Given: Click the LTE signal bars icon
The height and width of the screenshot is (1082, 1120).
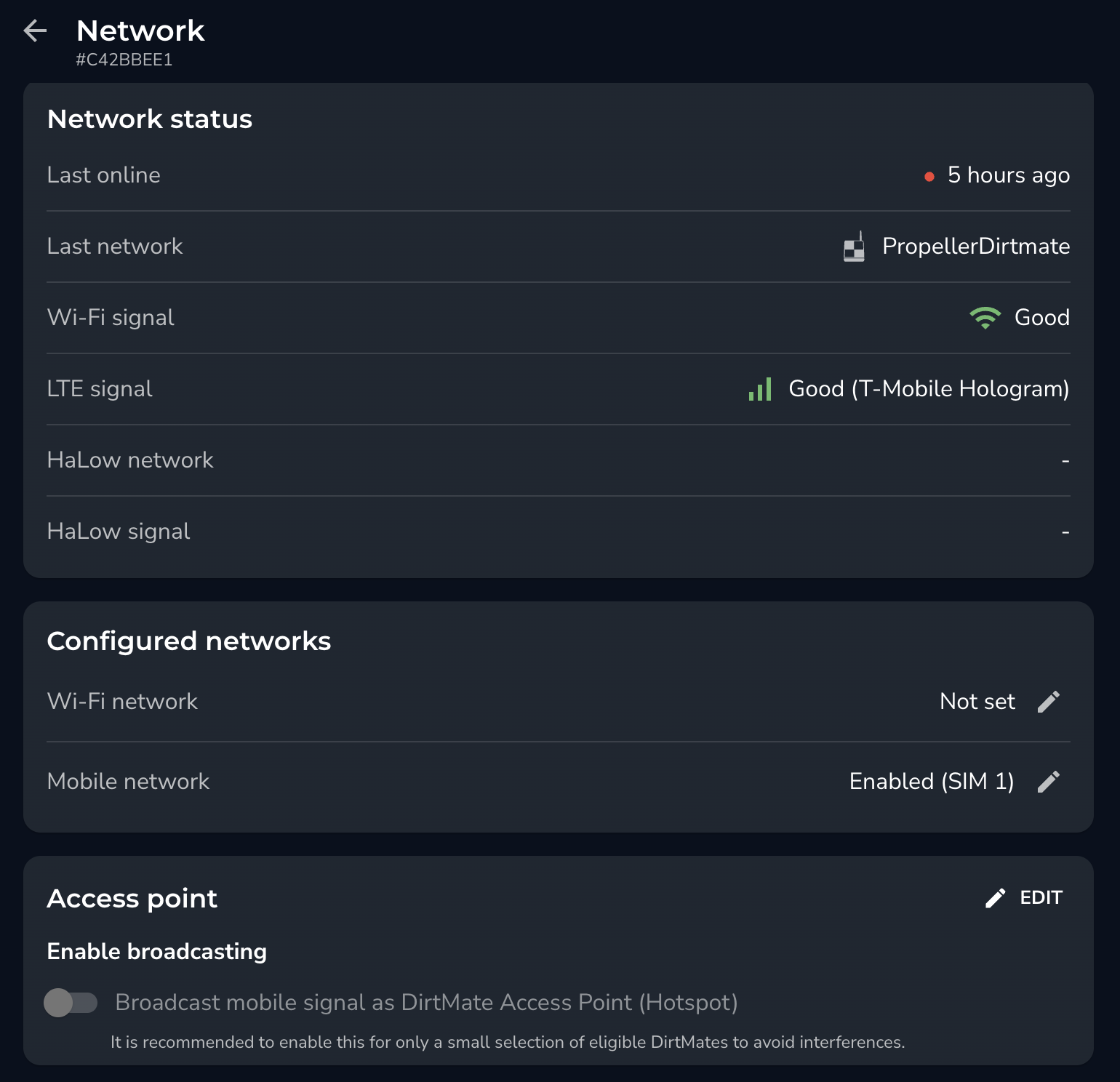Looking at the screenshot, I should click(x=760, y=389).
